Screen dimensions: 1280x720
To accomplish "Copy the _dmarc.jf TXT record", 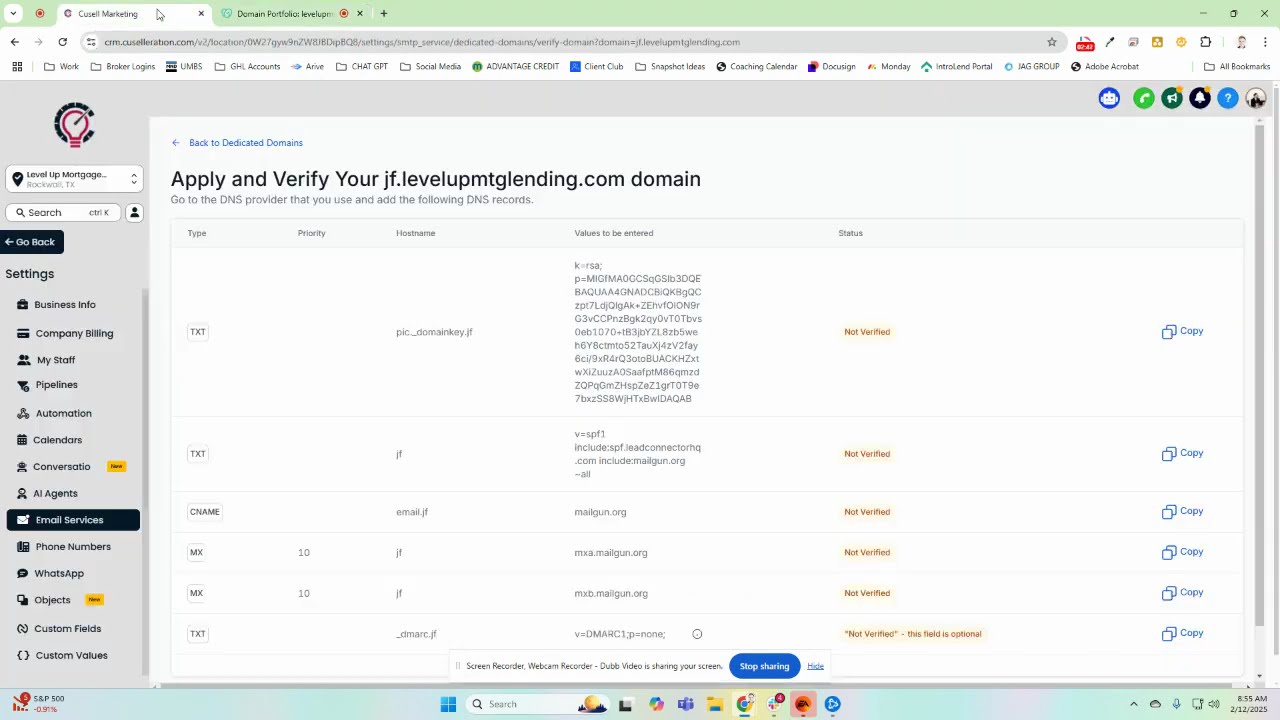I will [x=1182, y=633].
